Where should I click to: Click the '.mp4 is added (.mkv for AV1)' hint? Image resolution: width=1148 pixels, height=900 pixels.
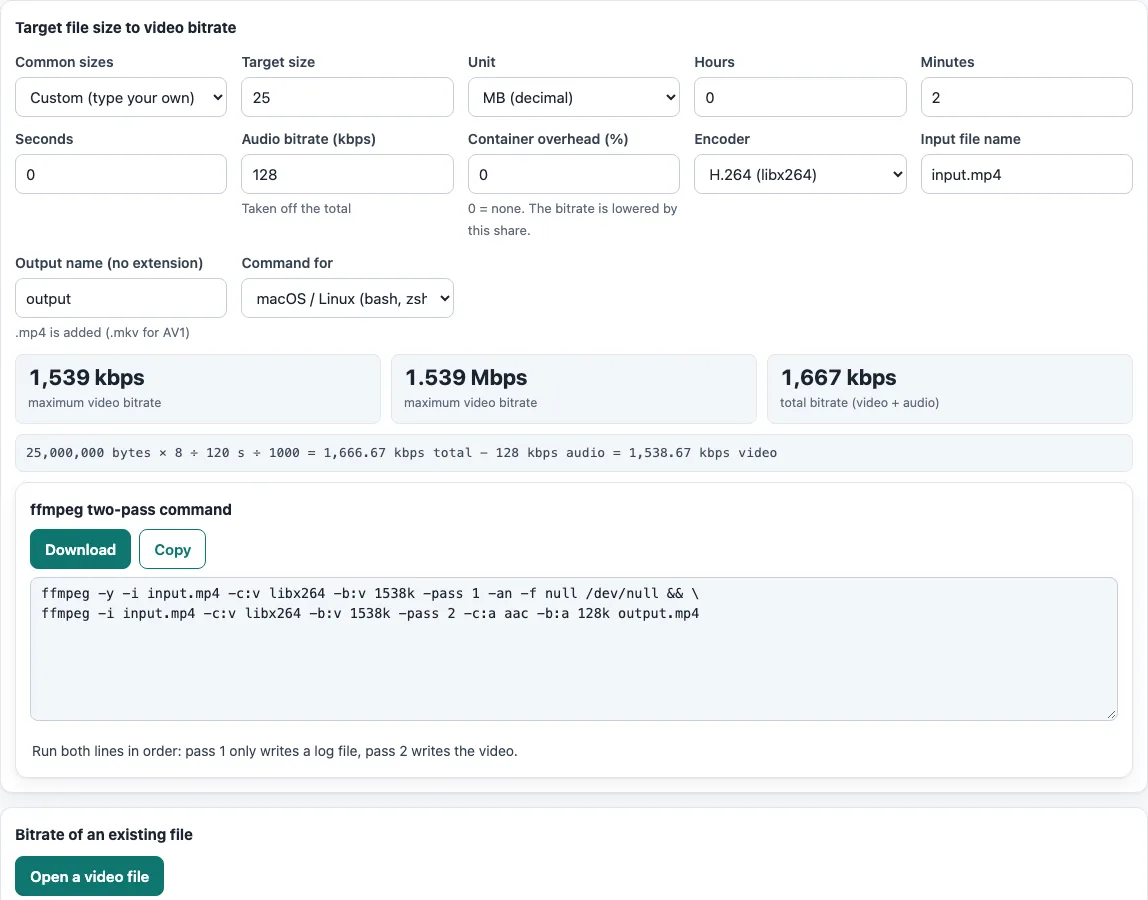102,332
